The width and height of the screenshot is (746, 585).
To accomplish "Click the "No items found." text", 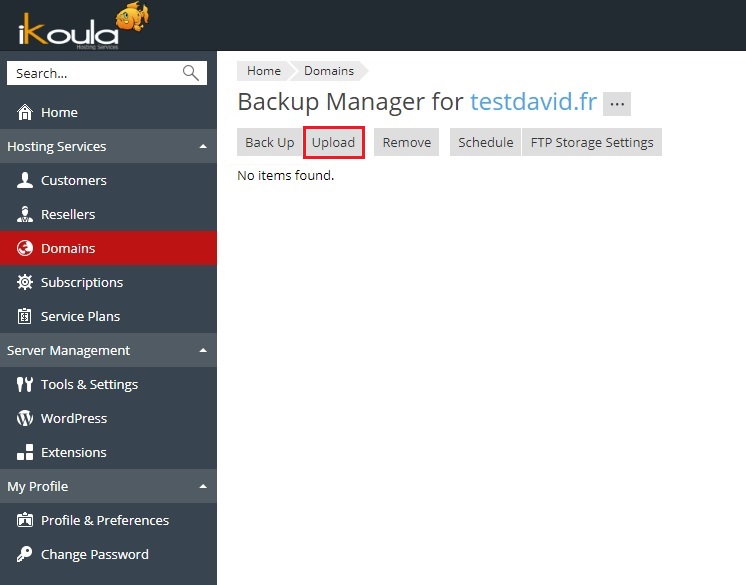I will coord(285,176).
